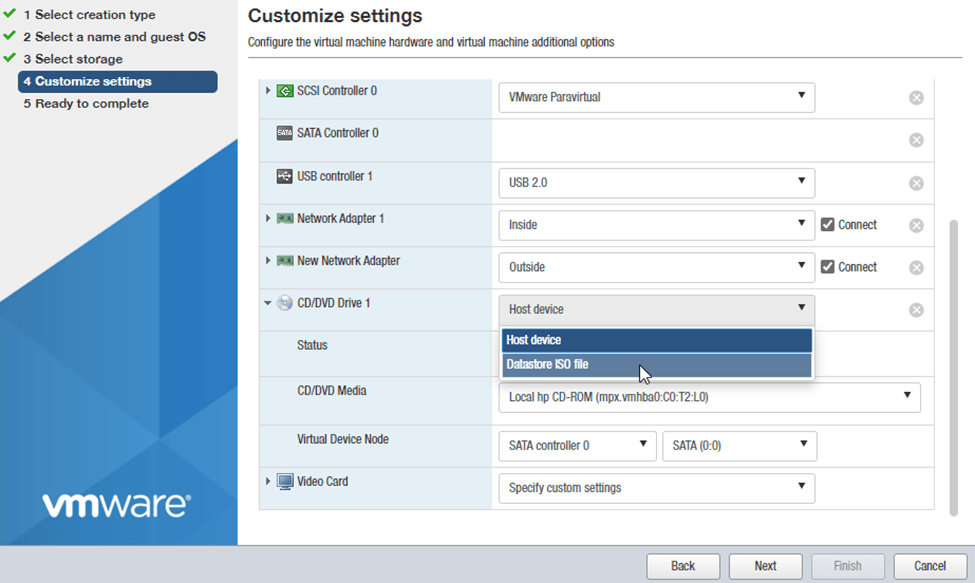Click the CD/DVD Drive 1 disc icon
This screenshot has height=583, width=975.
[285, 303]
